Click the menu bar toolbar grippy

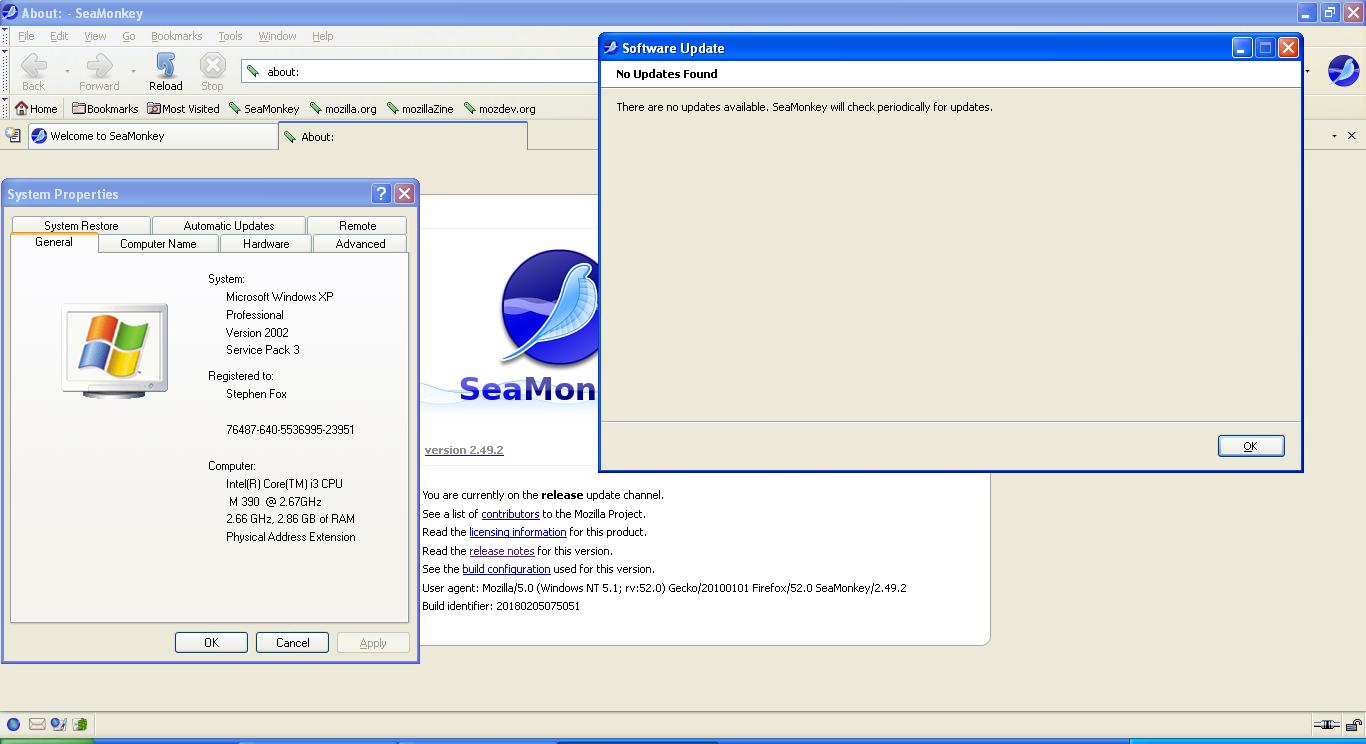coord(5,36)
